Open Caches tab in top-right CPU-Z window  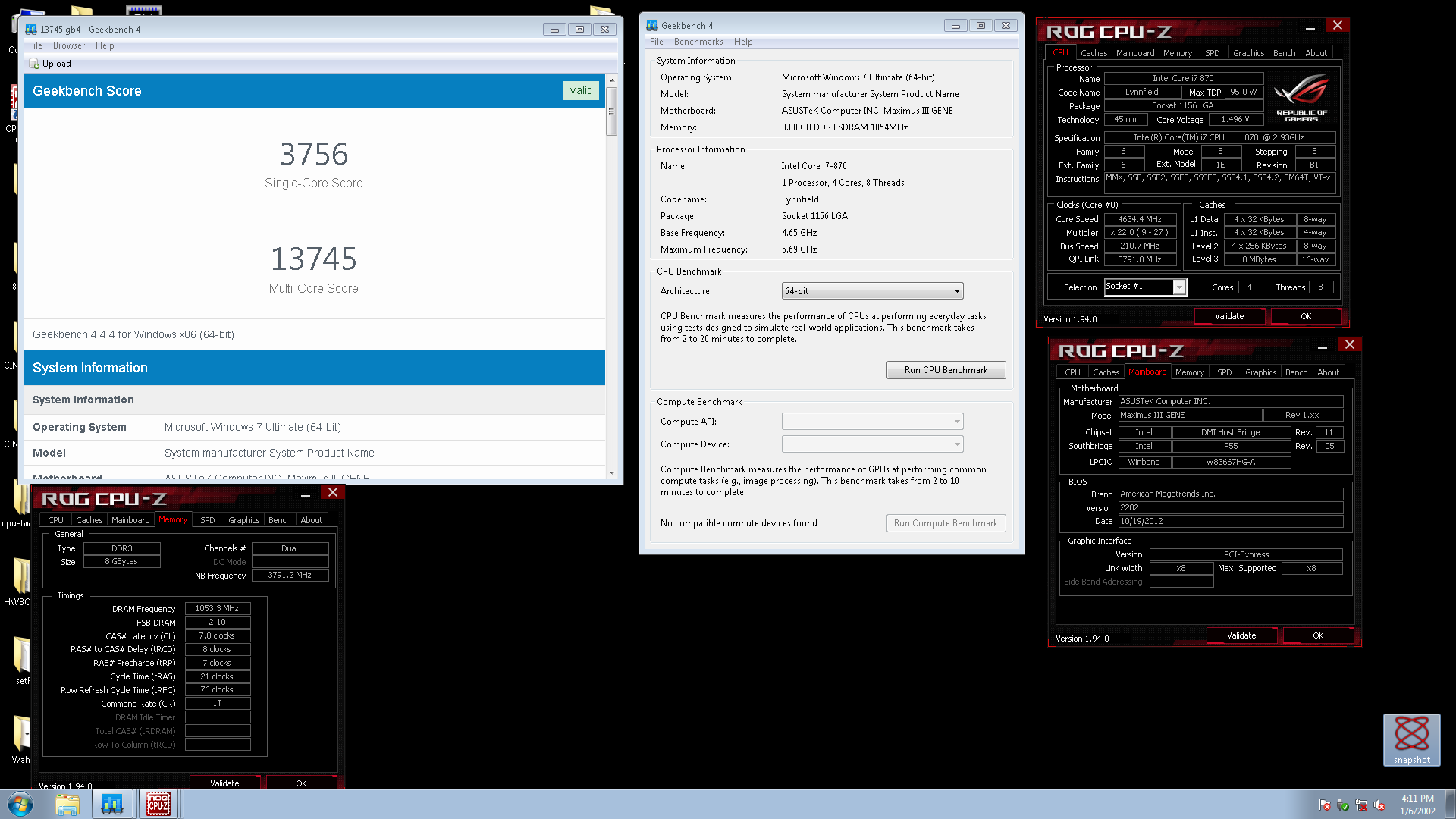pyautogui.click(x=1094, y=53)
